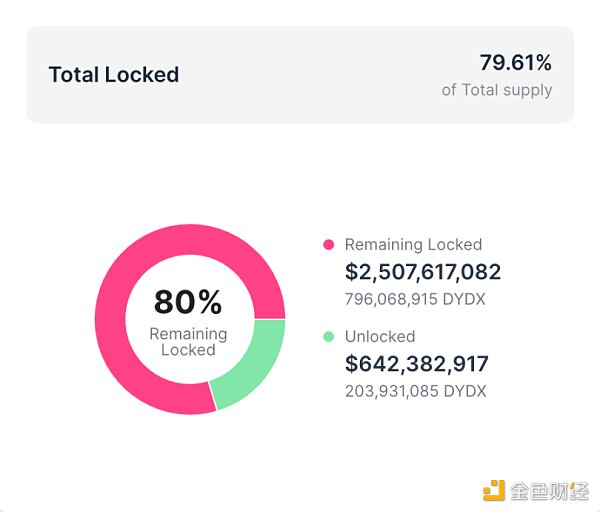The width and height of the screenshot is (600, 512).
Task: Click the $2,507,617,082 locked value
Action: (x=423, y=272)
